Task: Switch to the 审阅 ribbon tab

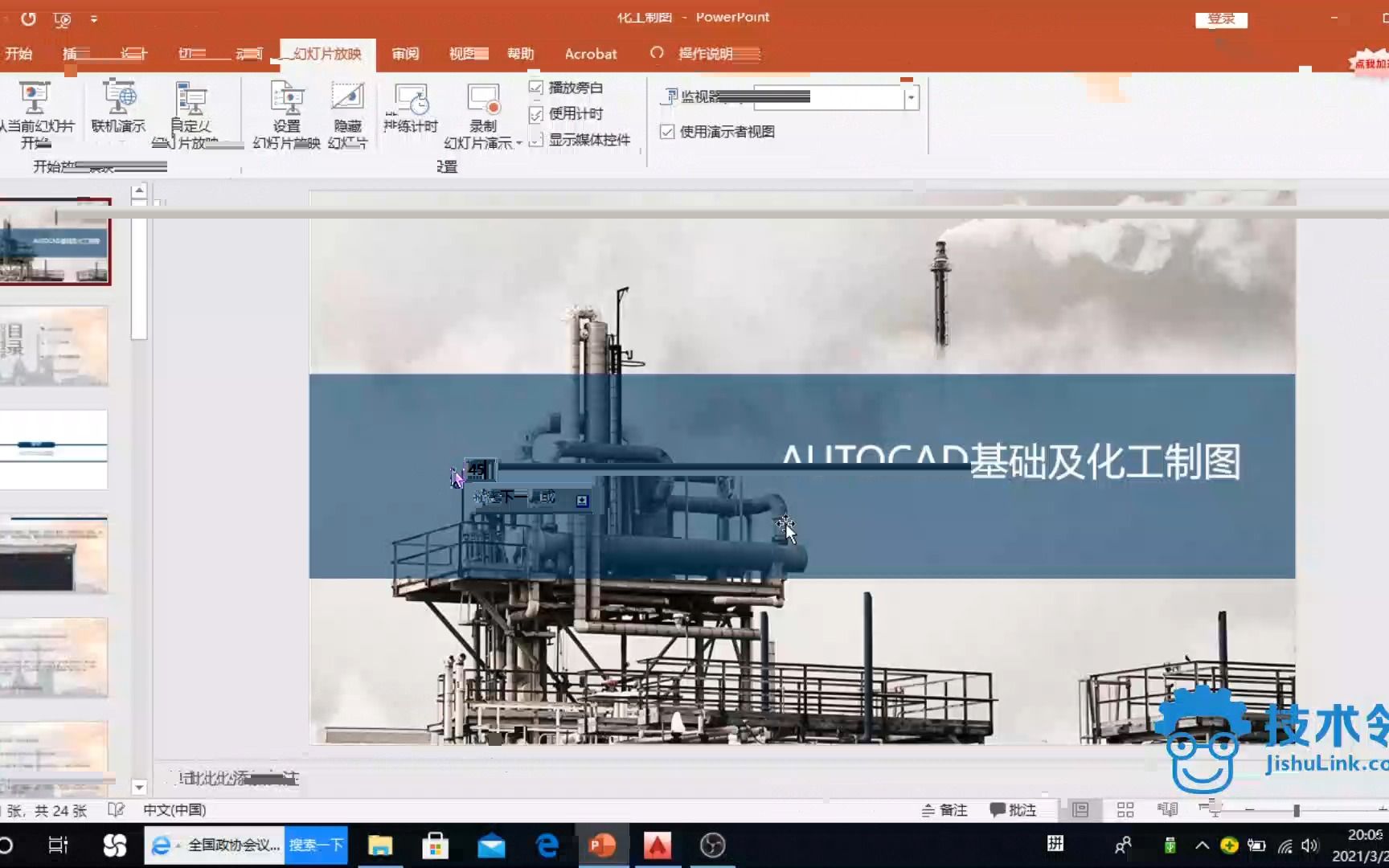Action: (x=405, y=54)
